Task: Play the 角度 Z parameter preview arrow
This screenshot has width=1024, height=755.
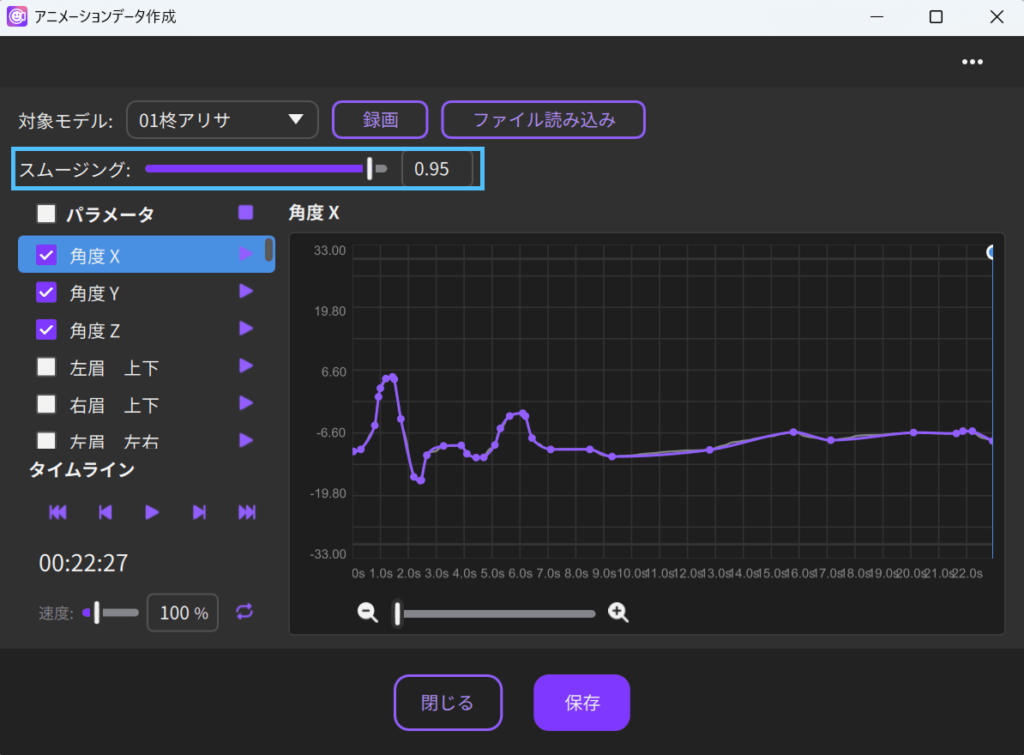Action: [246, 328]
